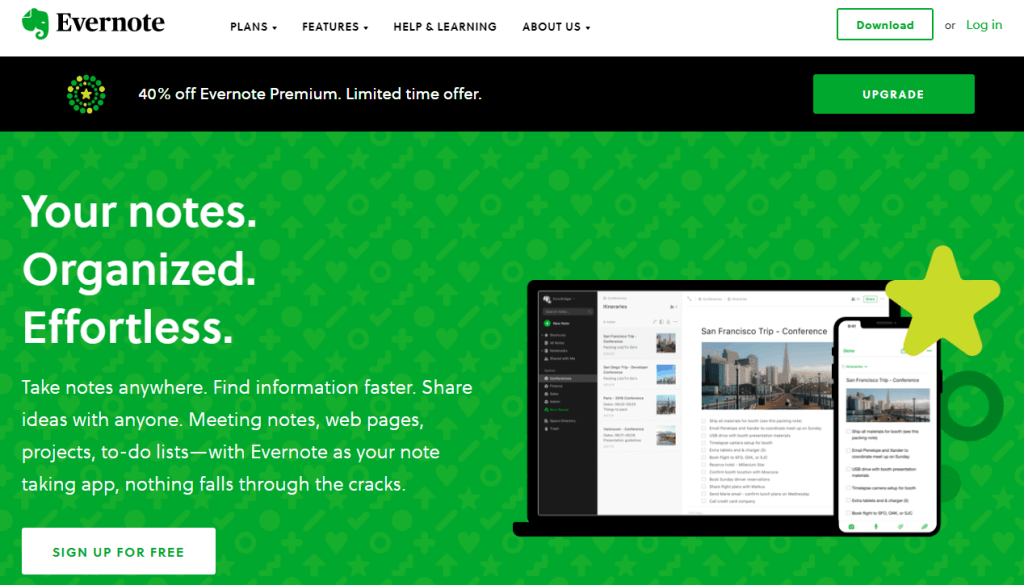Select Vancouver Conference note thumbnail in list
Screen dimensions: 1024x585
click(x=666, y=435)
